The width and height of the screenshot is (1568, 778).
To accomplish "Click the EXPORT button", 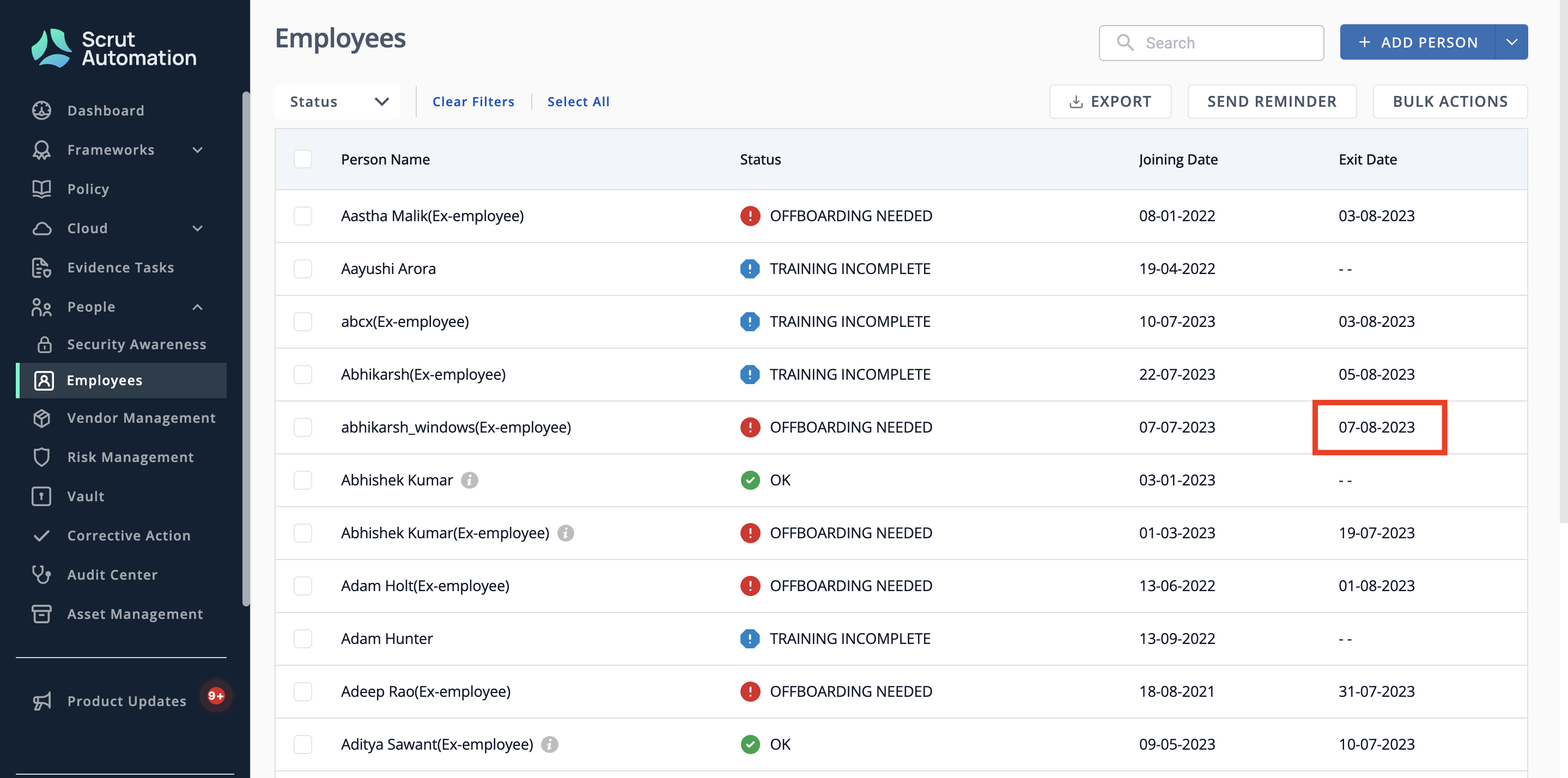I will point(1110,102).
